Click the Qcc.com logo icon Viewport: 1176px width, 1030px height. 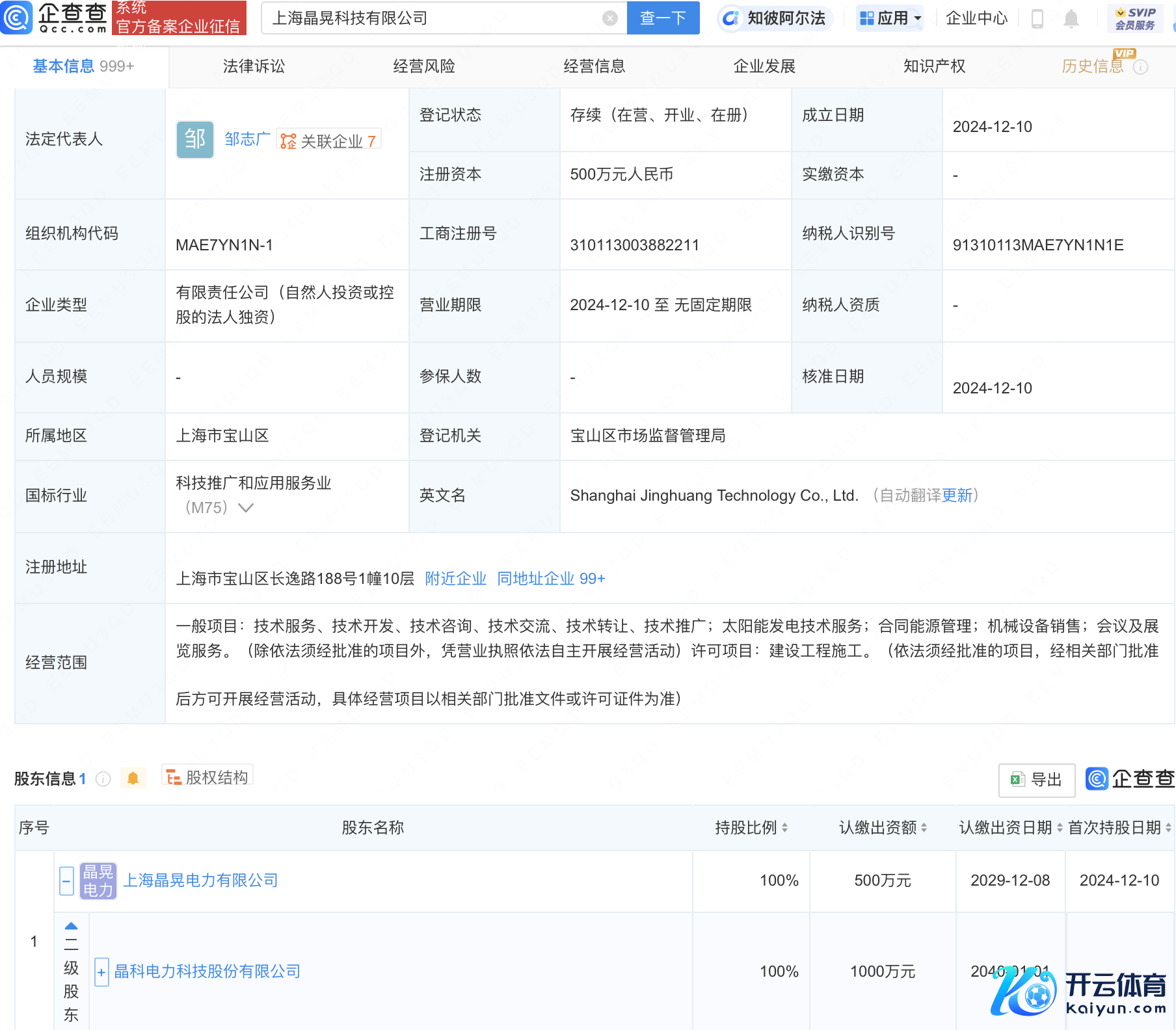pyautogui.click(x=17, y=18)
